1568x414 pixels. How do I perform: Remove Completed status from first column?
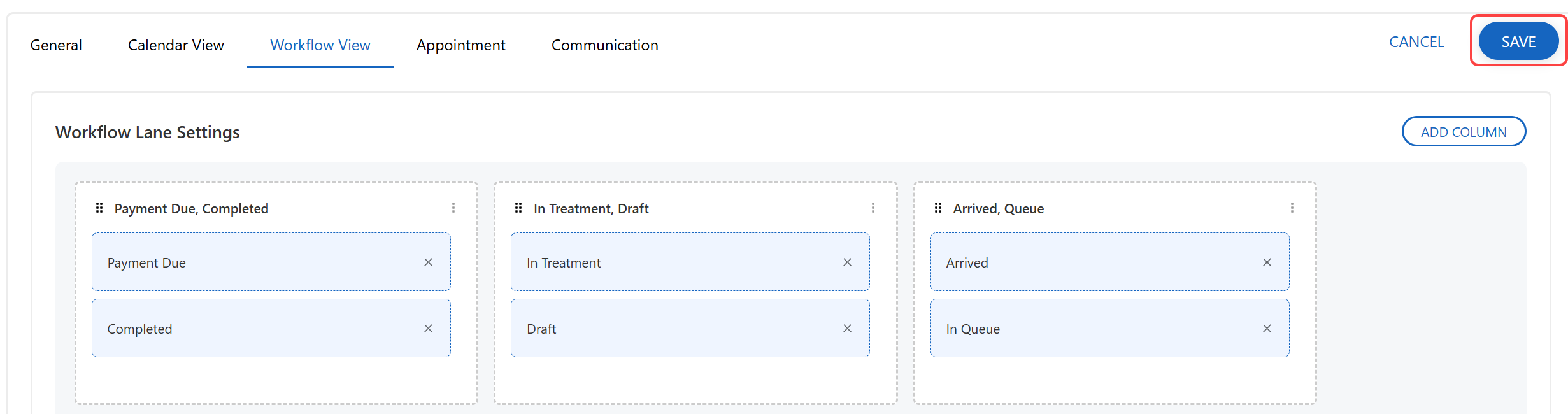(x=428, y=329)
